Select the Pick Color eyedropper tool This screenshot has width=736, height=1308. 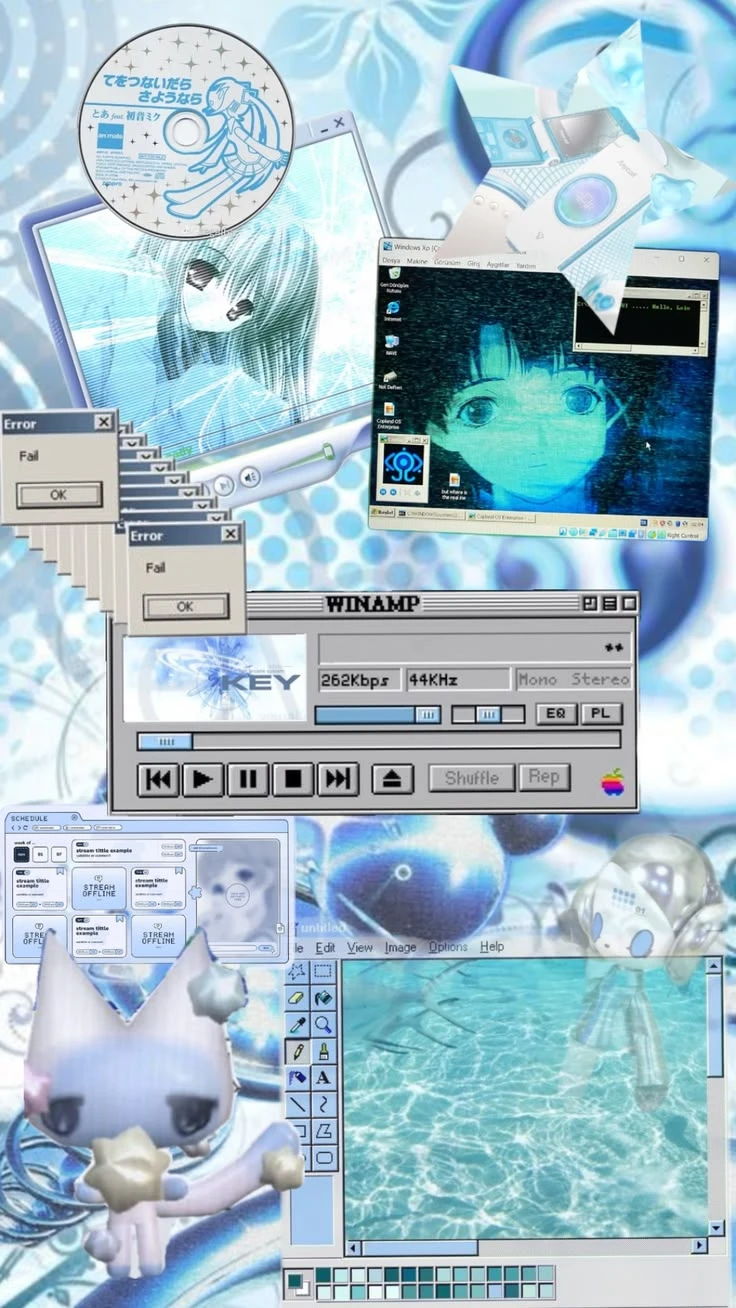[x=297, y=1024]
